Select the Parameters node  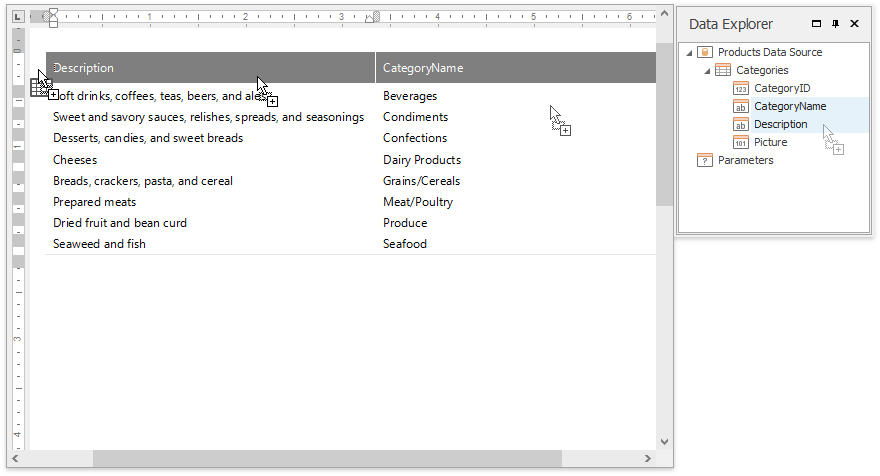pyautogui.click(x=745, y=160)
